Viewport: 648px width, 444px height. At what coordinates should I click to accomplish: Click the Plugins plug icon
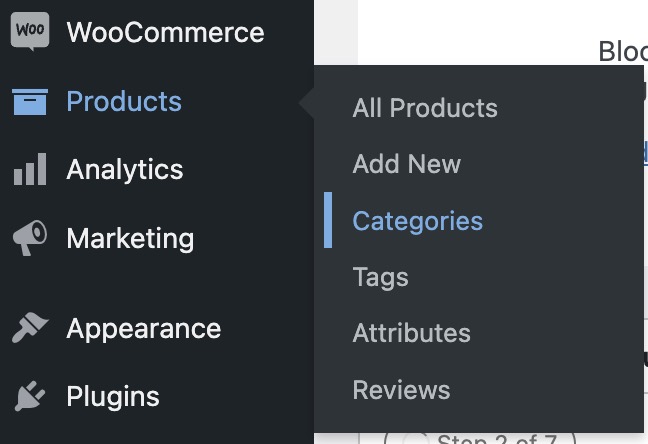coord(30,396)
